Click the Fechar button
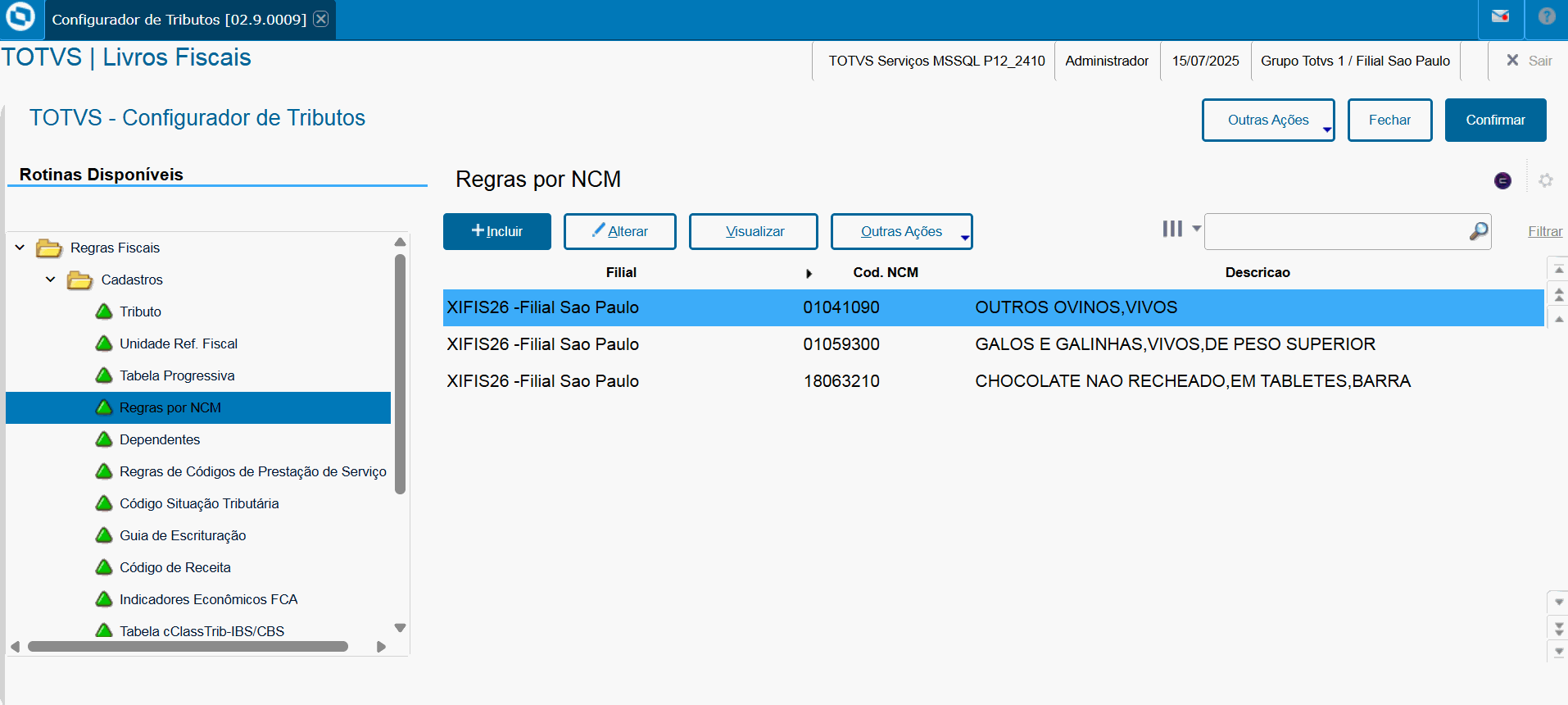The image size is (1568, 705). [x=1390, y=120]
